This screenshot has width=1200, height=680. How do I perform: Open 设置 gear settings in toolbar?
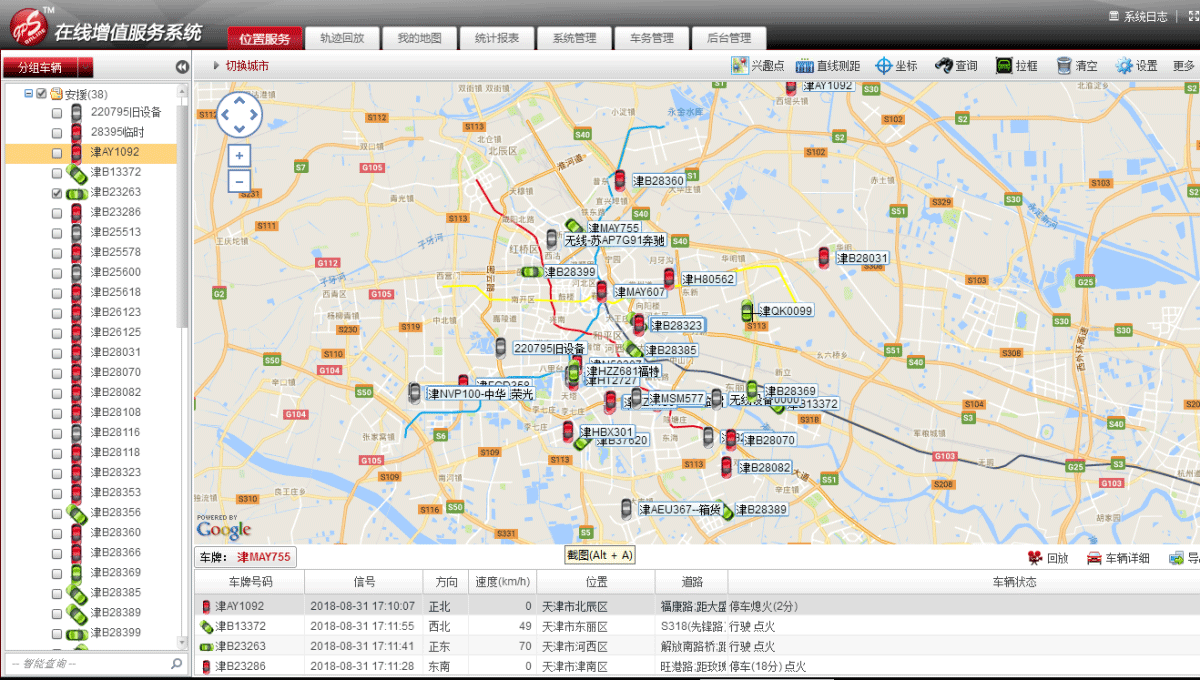(x=1124, y=66)
